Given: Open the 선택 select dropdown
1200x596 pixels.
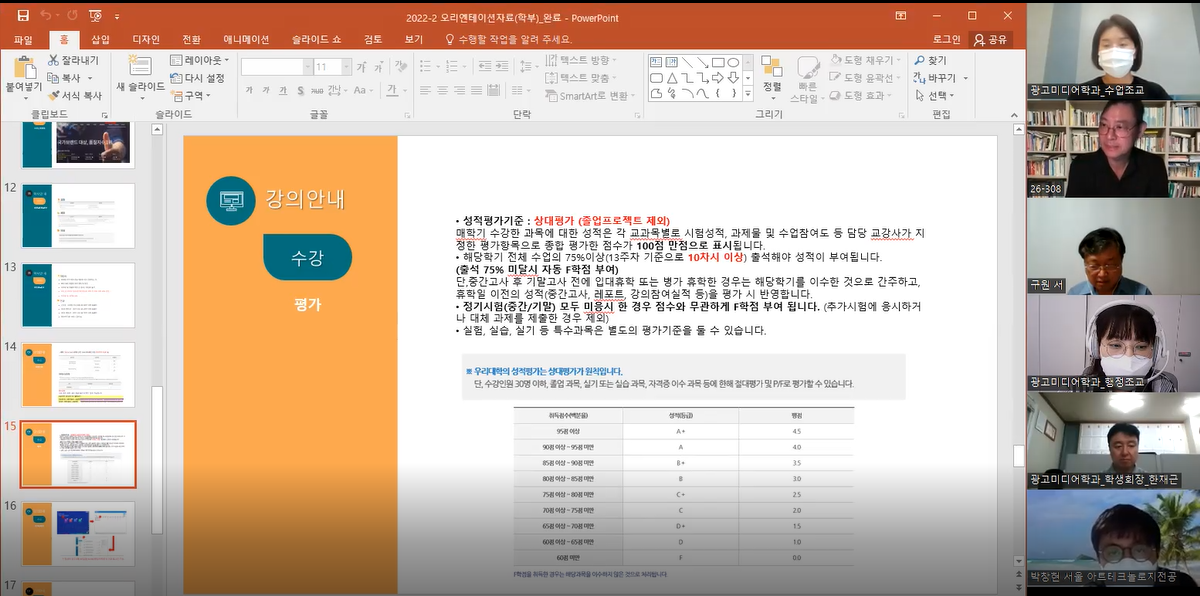Looking at the screenshot, I should point(933,95).
